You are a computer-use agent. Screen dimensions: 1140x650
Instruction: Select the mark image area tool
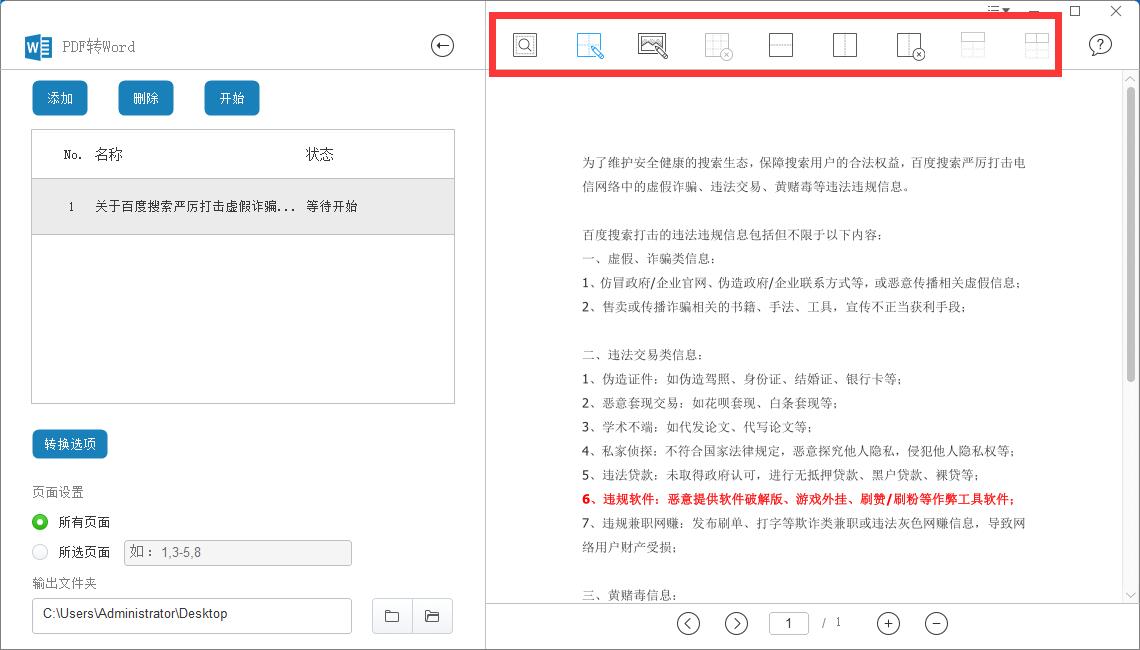pyautogui.click(x=653, y=45)
